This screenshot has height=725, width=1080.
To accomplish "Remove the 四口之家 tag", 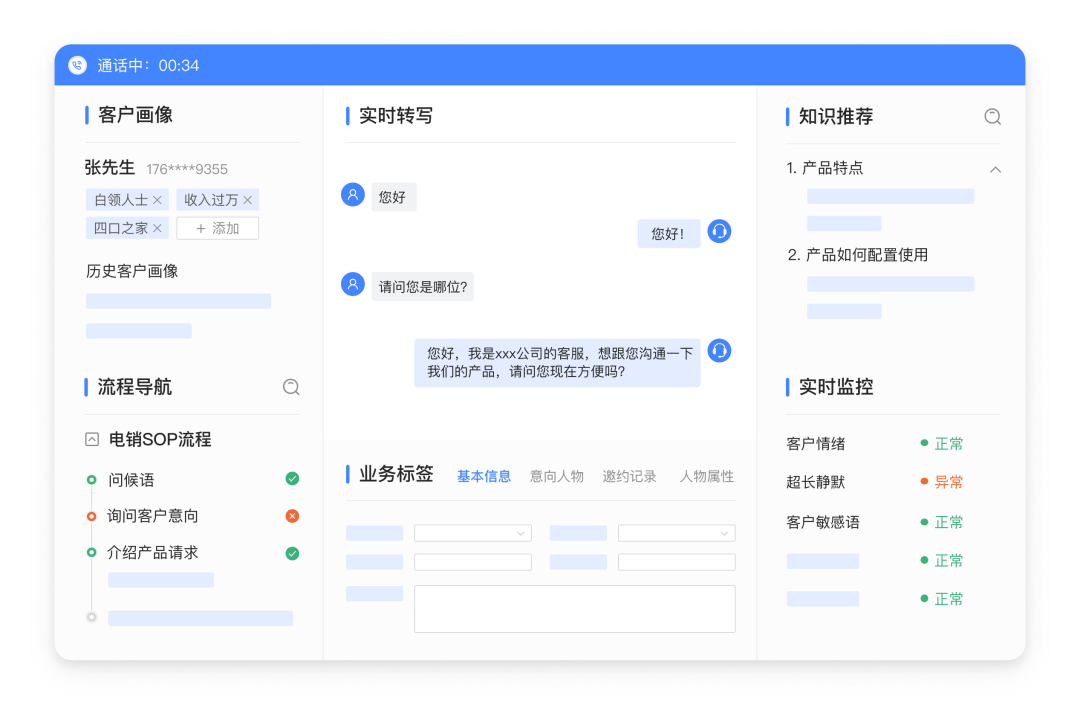I will (x=157, y=229).
